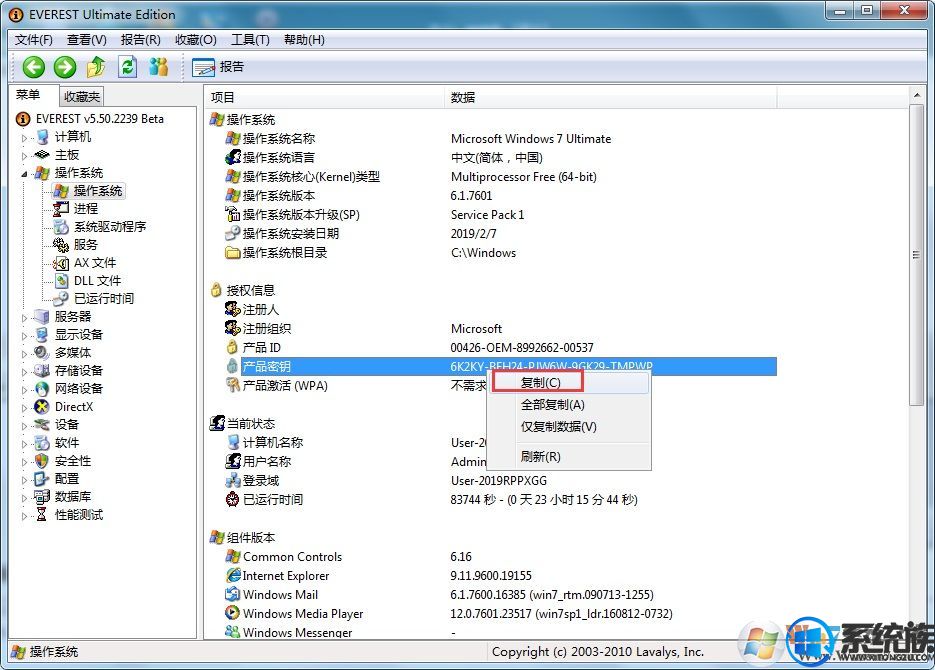
Task: Click the scrollbar up arrow
Action: pos(916,95)
